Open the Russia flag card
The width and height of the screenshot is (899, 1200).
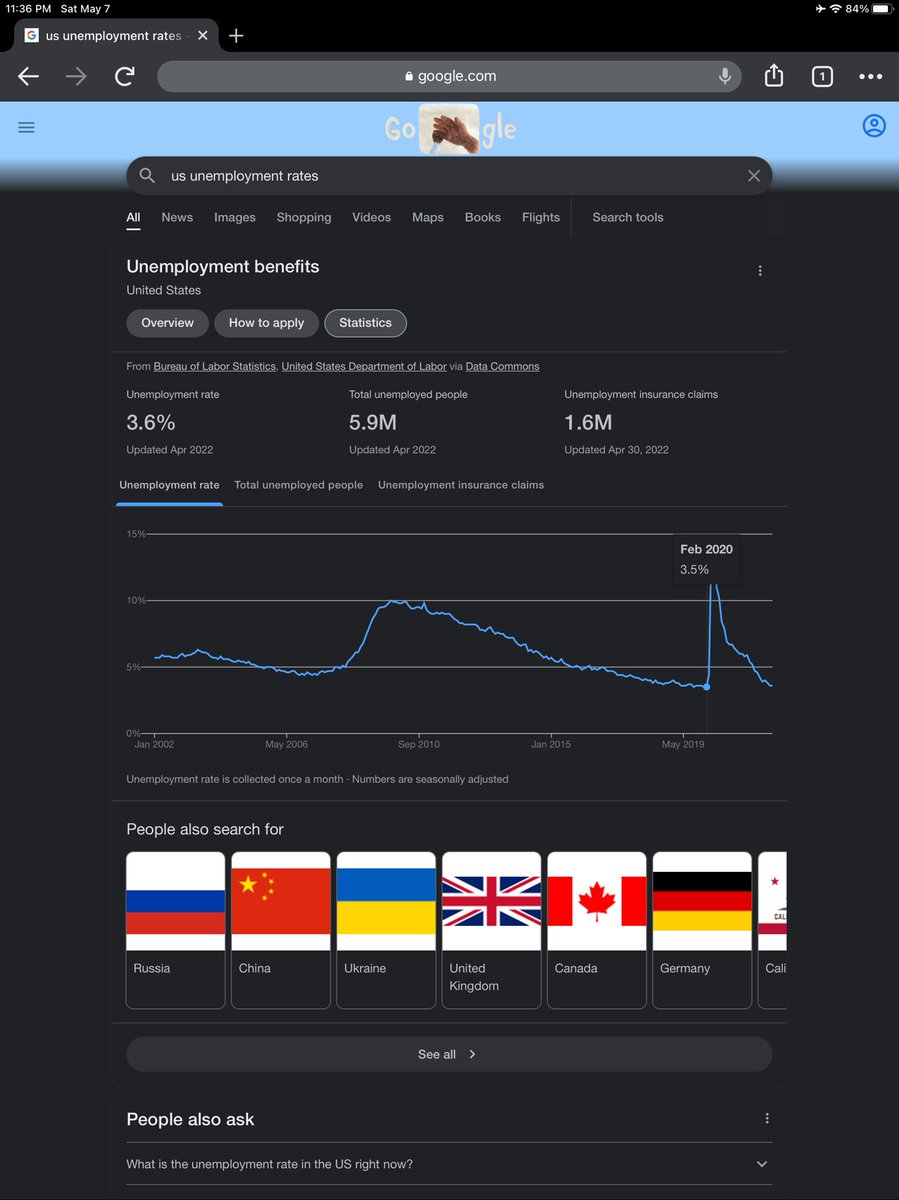(176, 930)
